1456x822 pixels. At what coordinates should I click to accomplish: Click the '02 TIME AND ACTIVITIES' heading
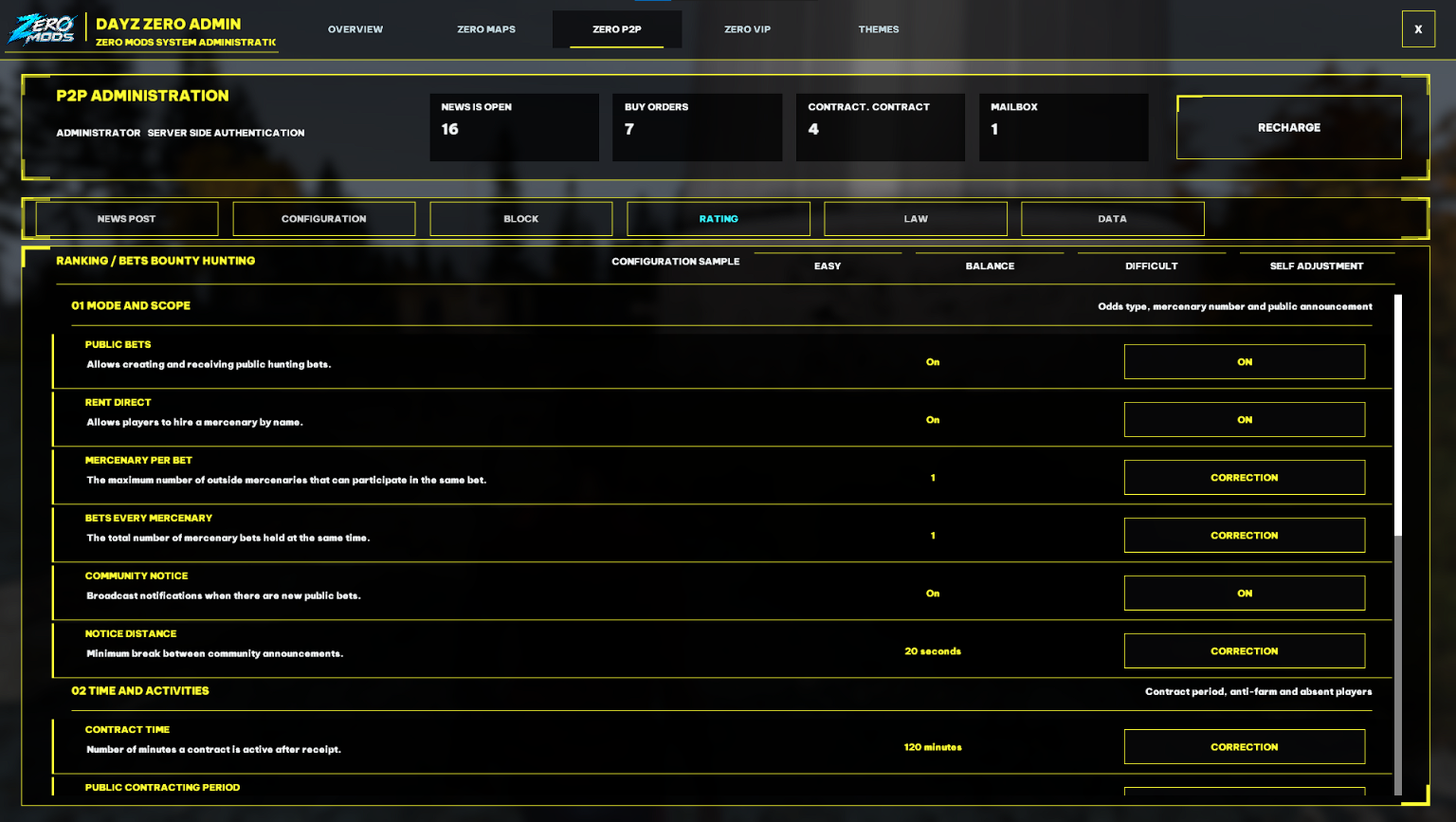click(x=140, y=691)
